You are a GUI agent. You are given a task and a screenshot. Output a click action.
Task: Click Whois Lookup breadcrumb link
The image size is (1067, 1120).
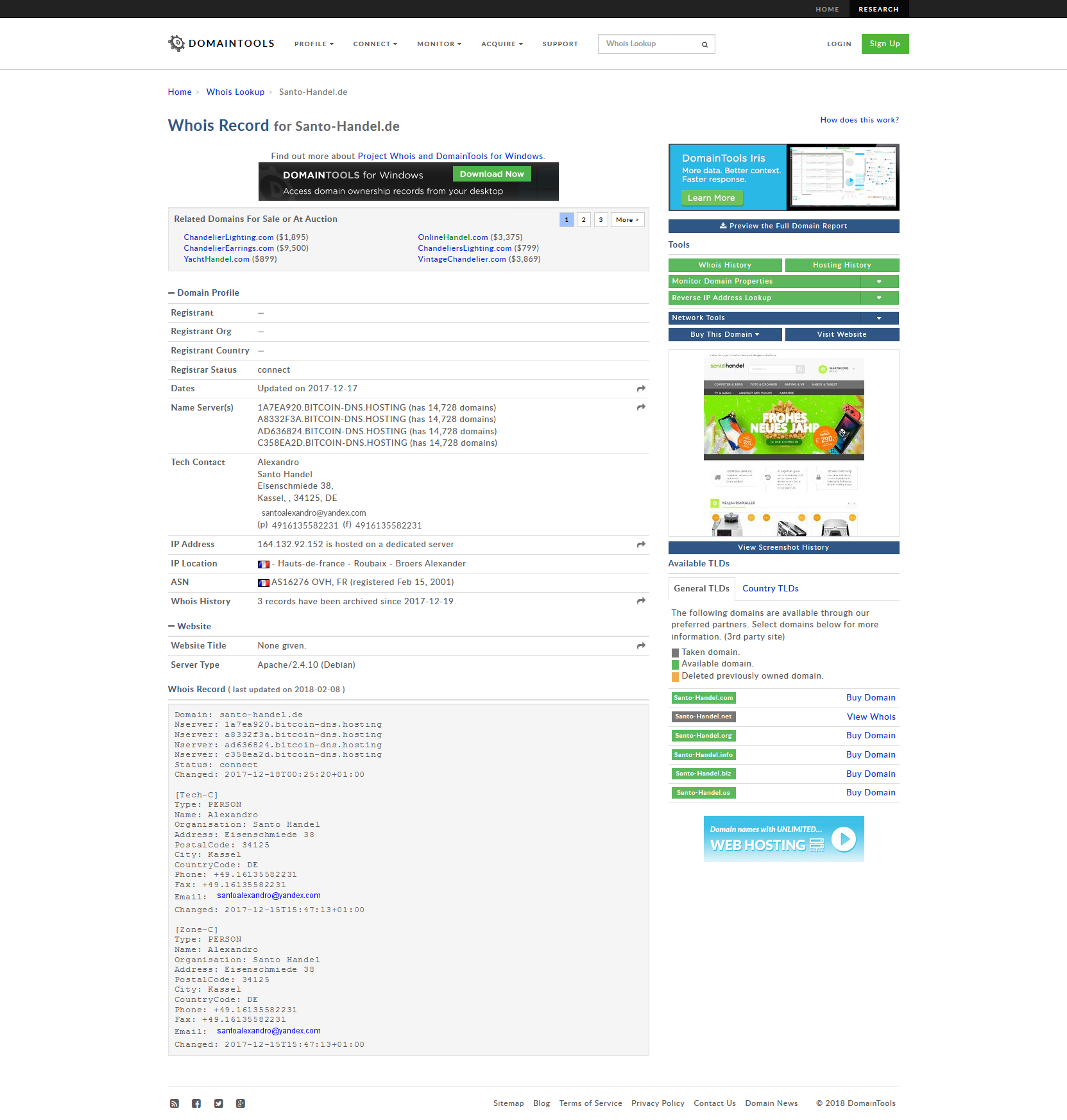click(x=235, y=92)
